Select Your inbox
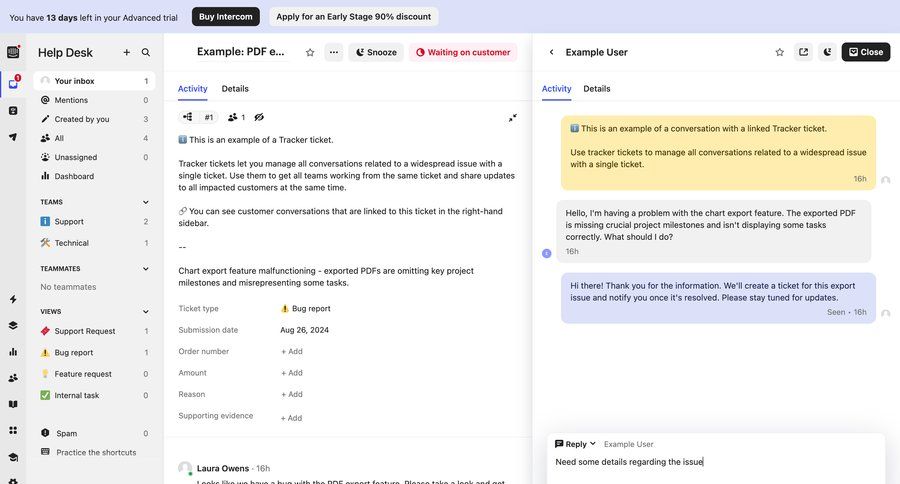Screen dimensions: 900x484 pos(94,81)
